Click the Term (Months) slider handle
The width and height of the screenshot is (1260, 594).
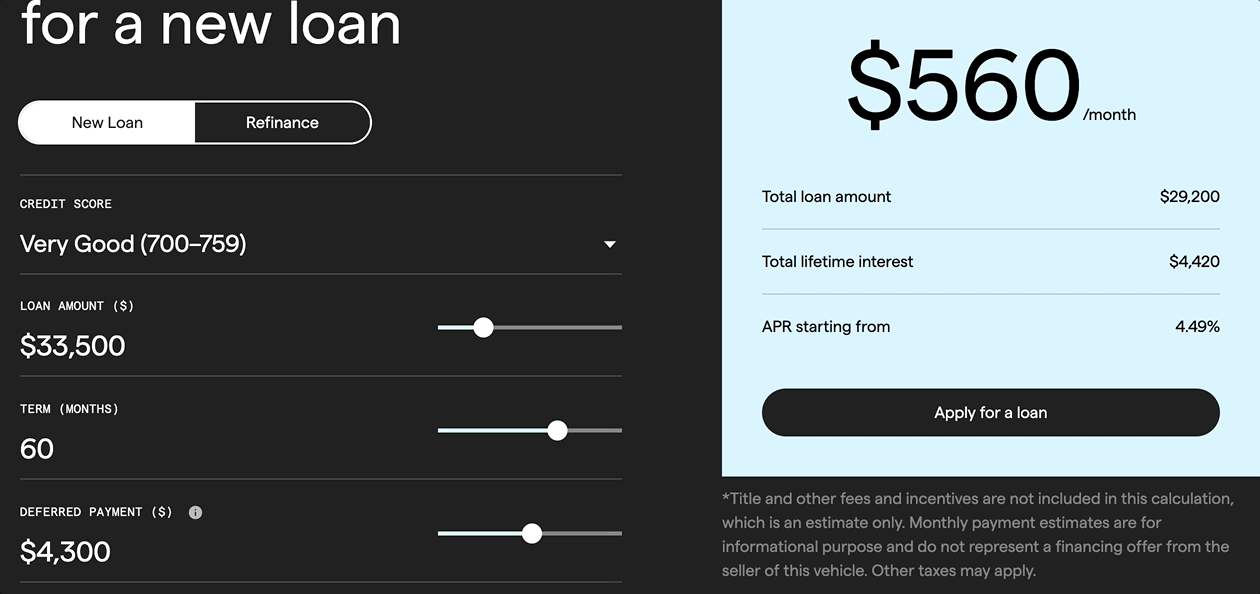click(557, 430)
